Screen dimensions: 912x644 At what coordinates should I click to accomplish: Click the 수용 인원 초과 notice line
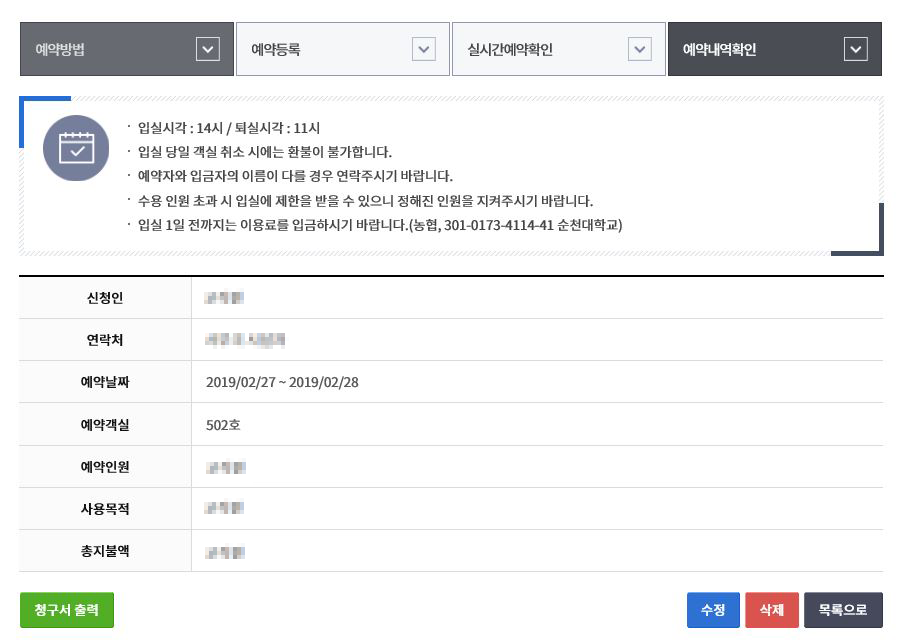click(365, 201)
